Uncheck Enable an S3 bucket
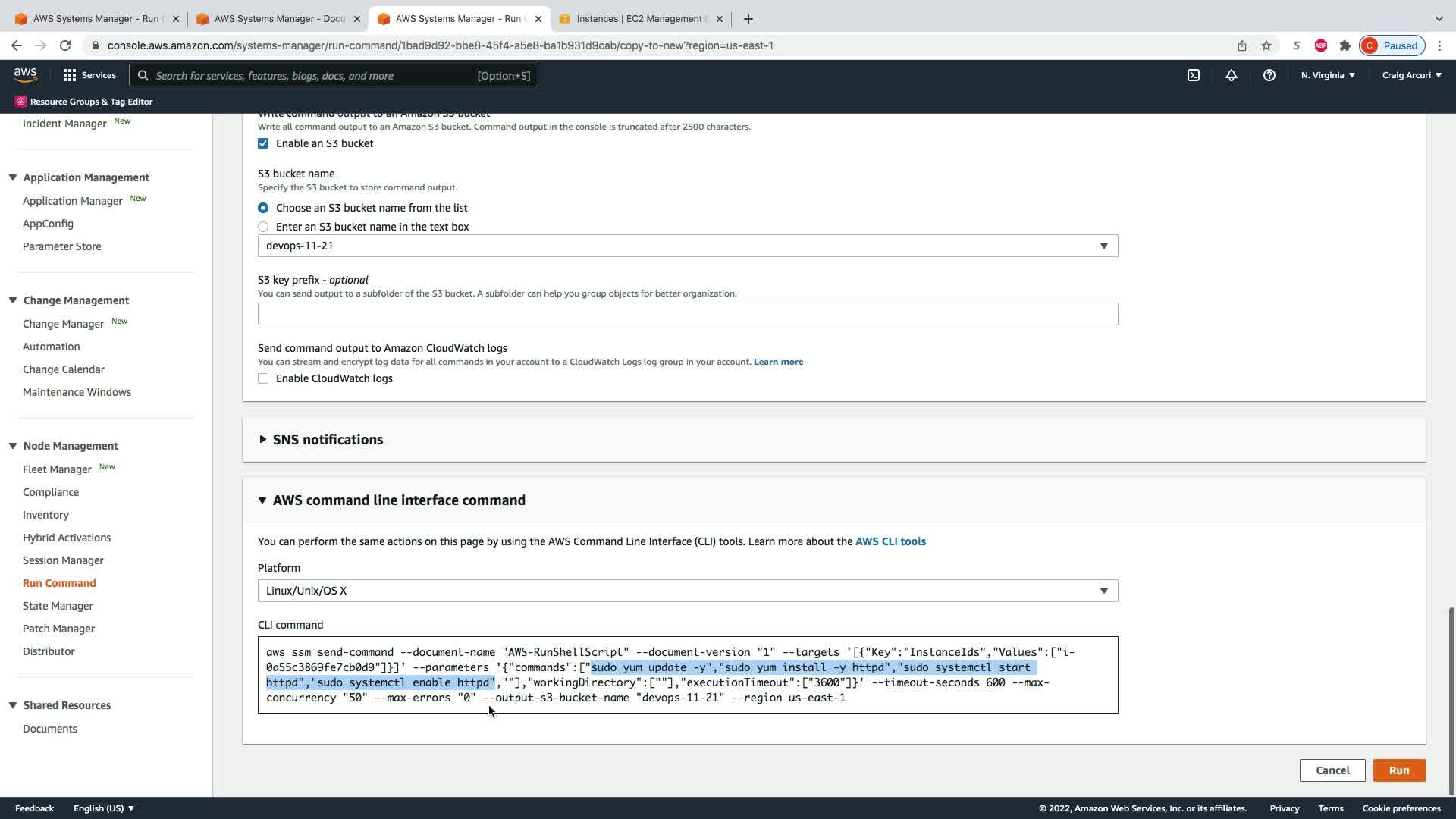Image resolution: width=1456 pixels, height=819 pixels. click(x=263, y=143)
